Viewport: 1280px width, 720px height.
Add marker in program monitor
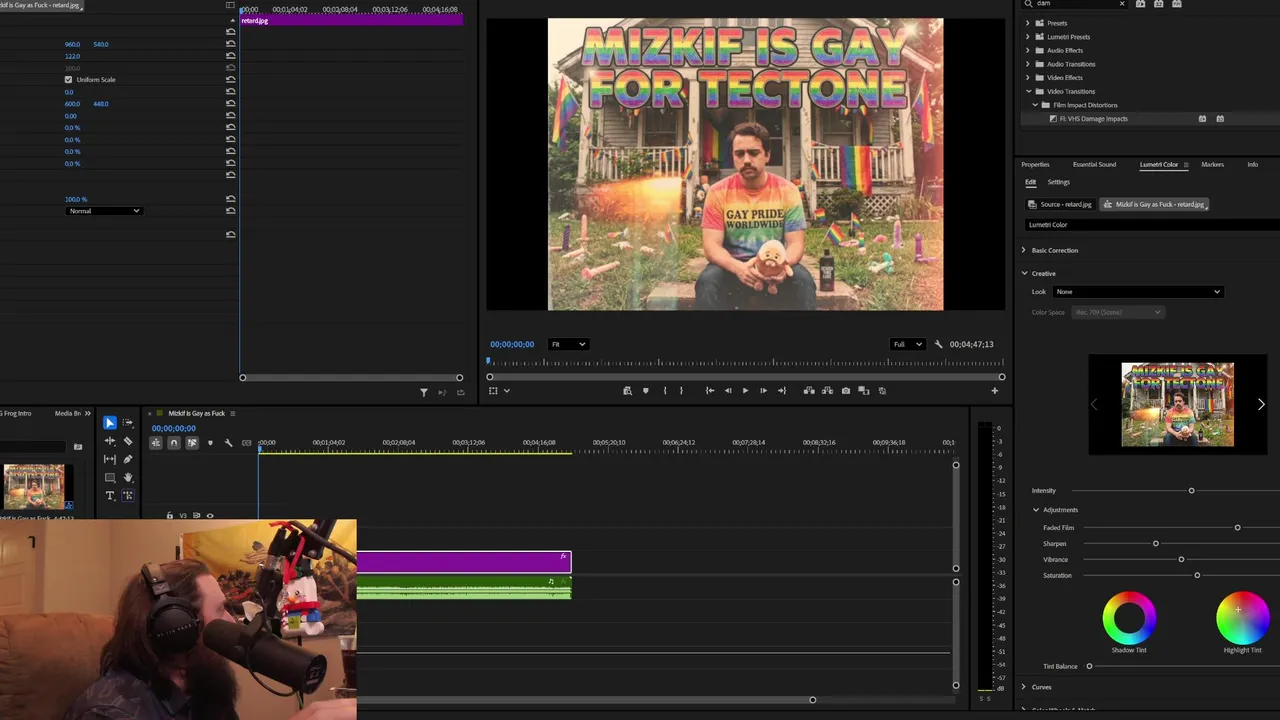pyautogui.click(x=645, y=391)
